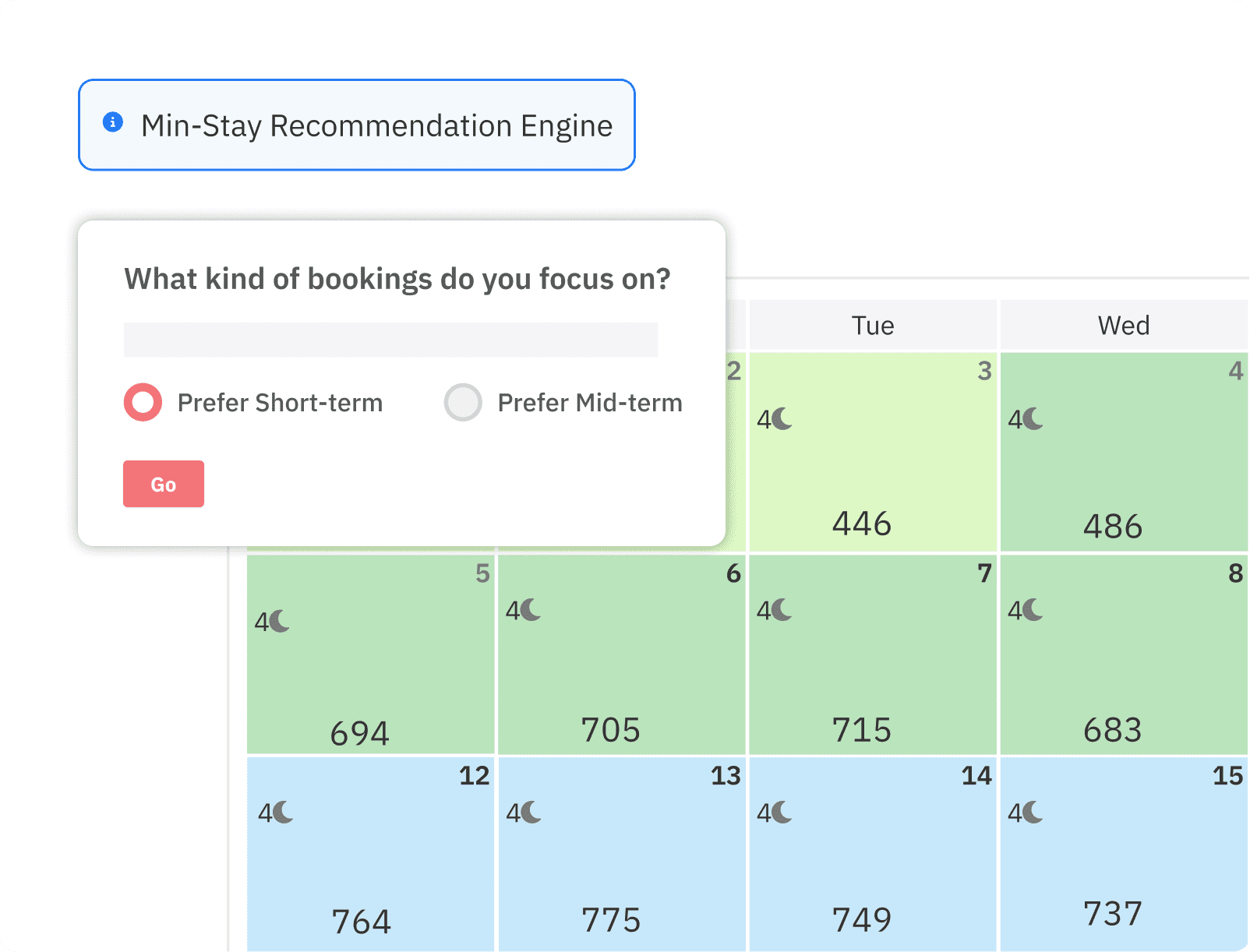
Task: Click the 446 price on day 3
Action: (x=861, y=524)
